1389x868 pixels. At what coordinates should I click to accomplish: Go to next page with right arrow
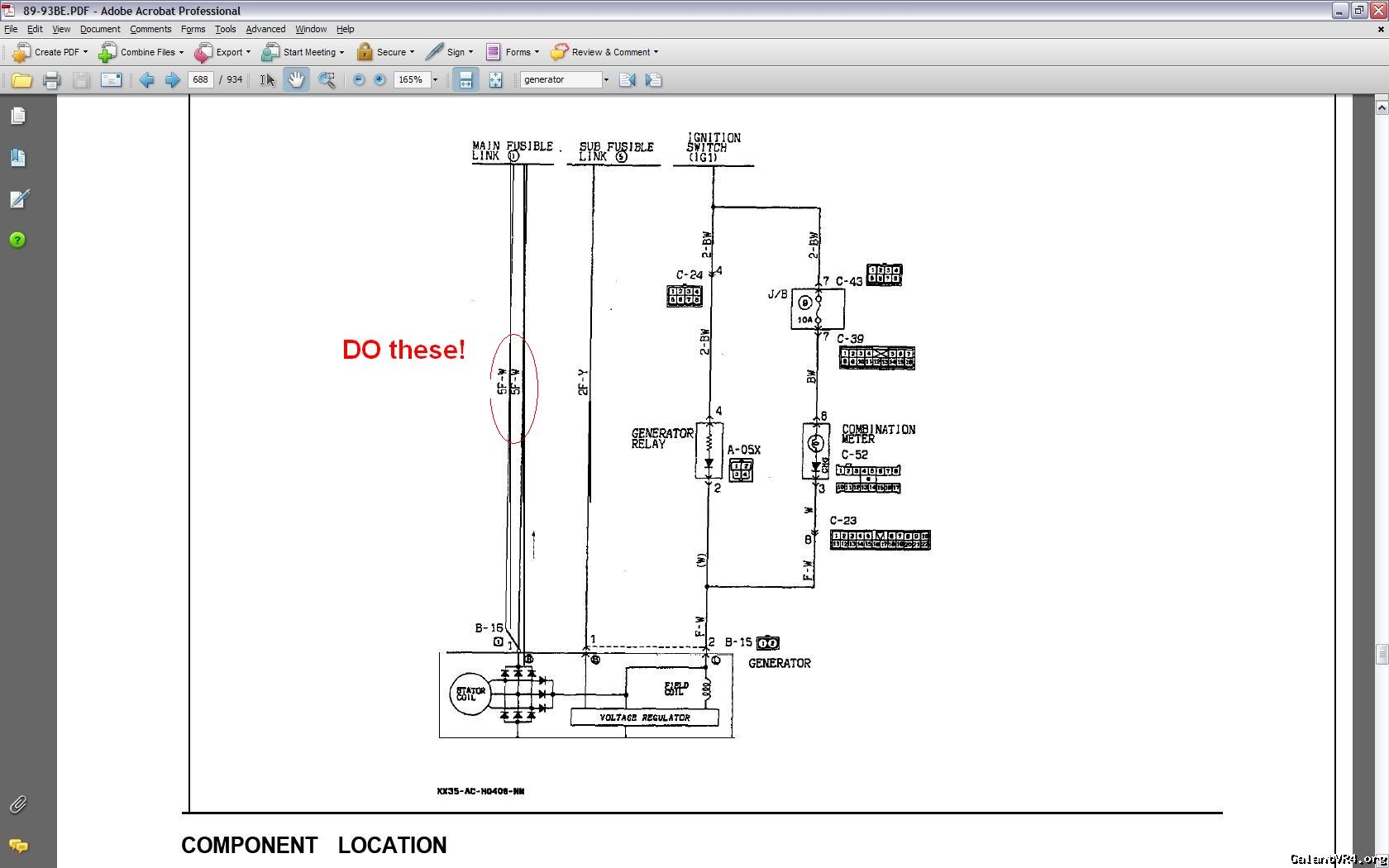point(172,80)
